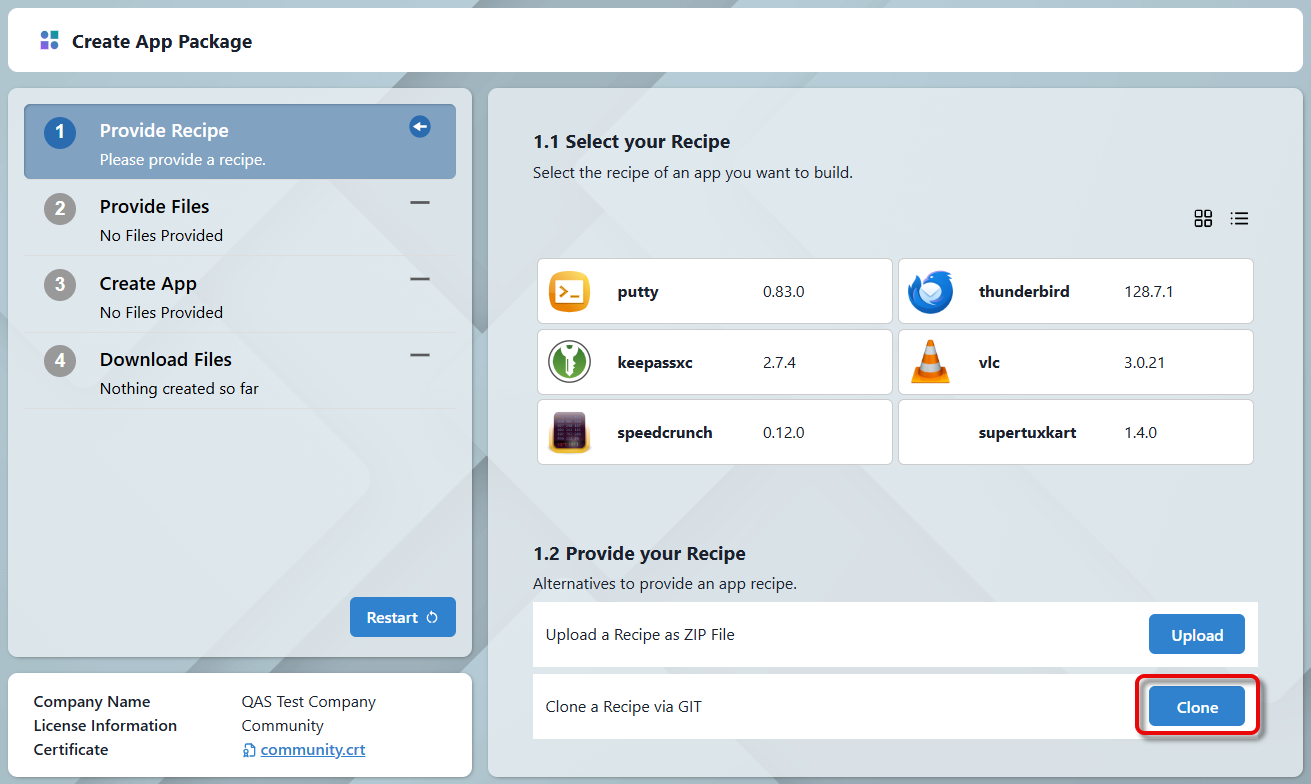This screenshot has width=1311, height=784.
Task: Click step number 2 circle
Action: point(60,208)
